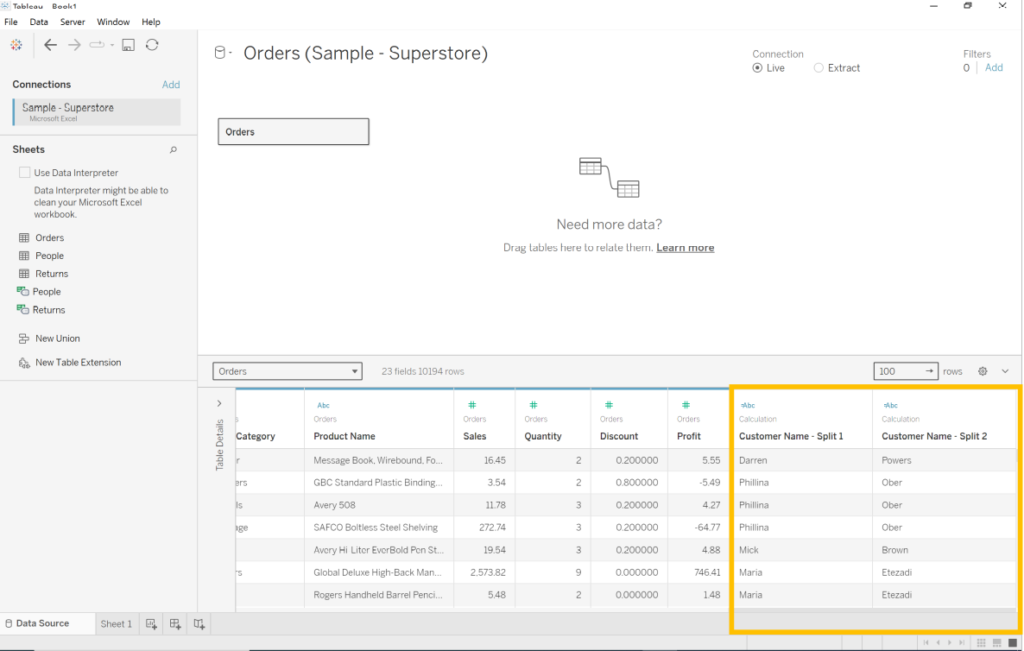This screenshot has height=651, width=1024.
Task: Click the rows count input field
Action: 906,372
